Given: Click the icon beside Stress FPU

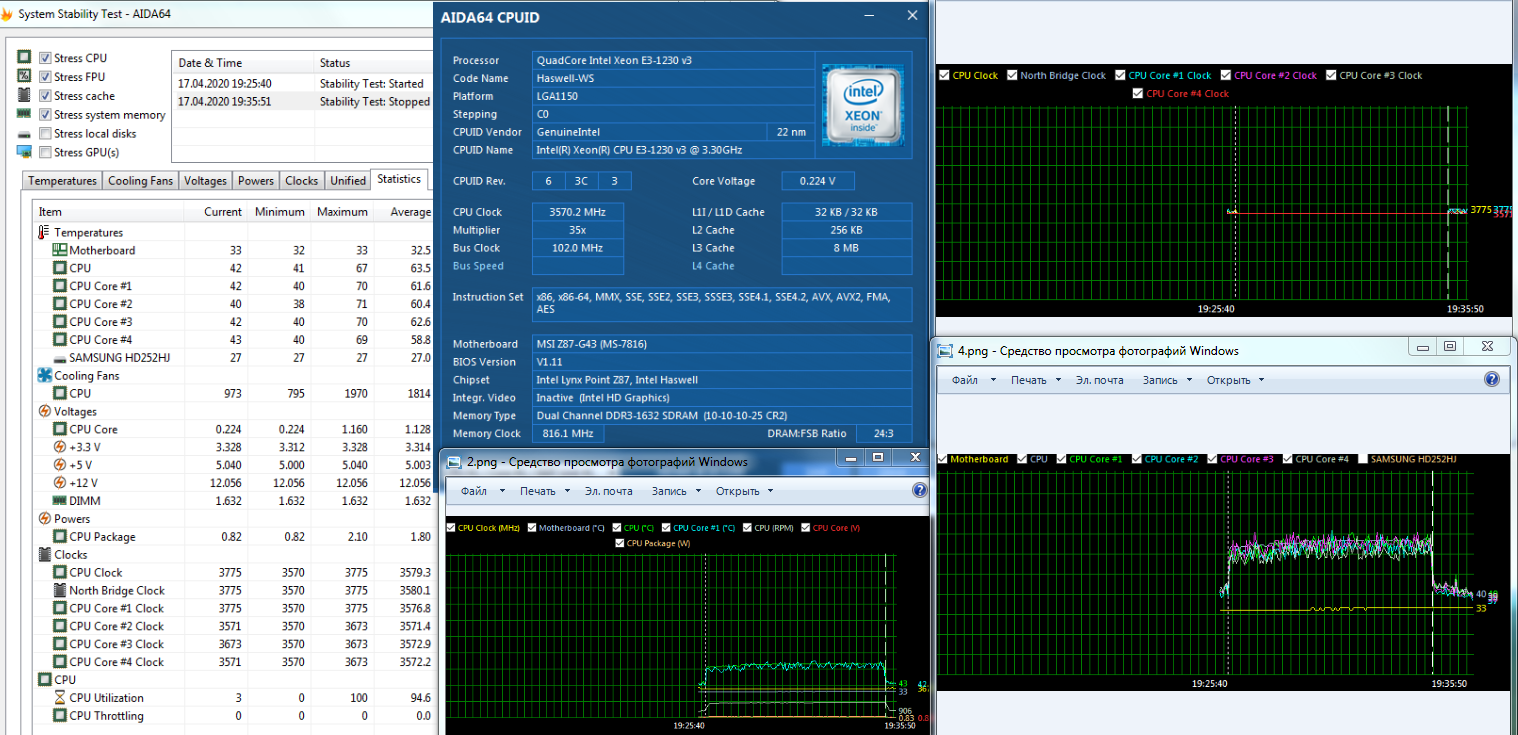Looking at the screenshot, I should (x=24, y=77).
